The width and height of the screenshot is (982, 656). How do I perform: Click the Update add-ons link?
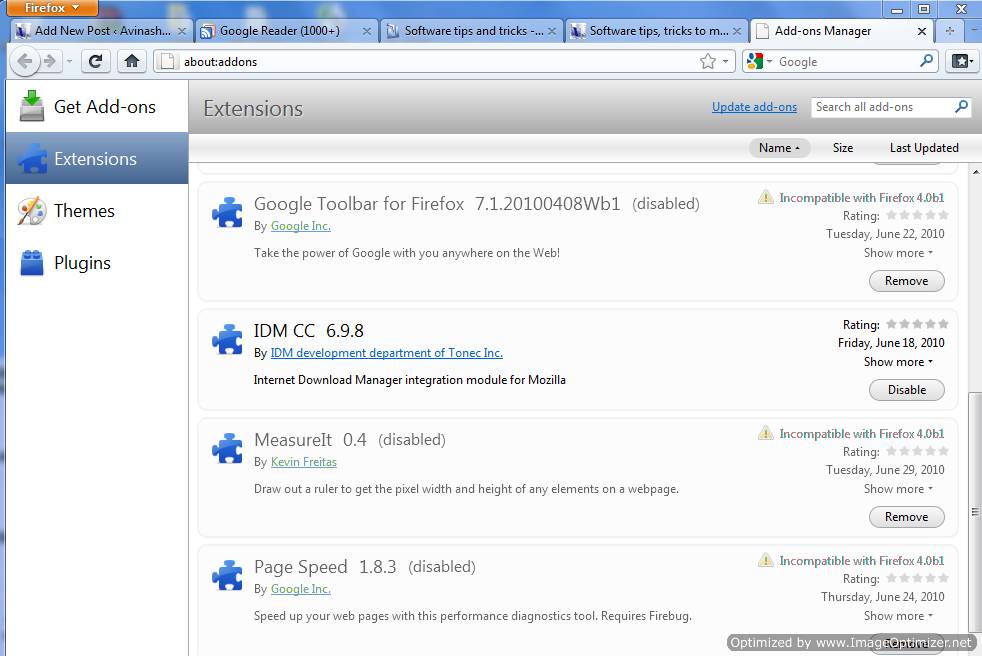click(x=754, y=107)
